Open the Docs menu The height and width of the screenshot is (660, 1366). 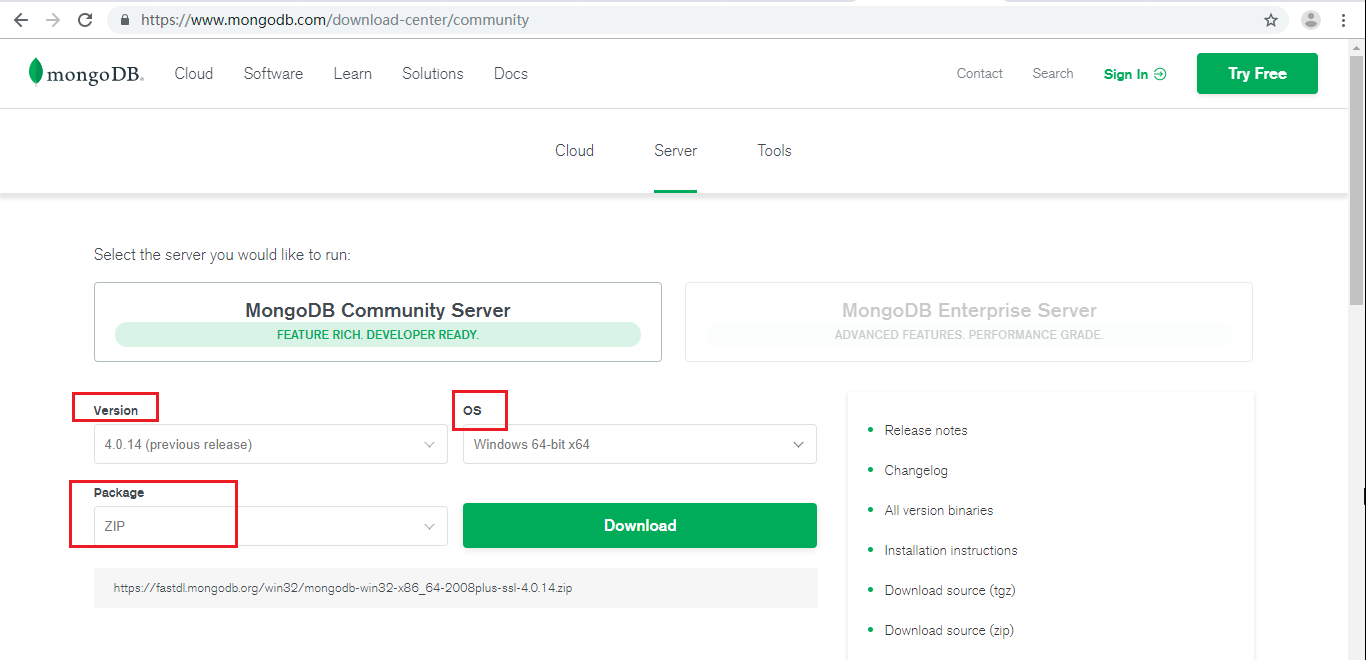510,73
